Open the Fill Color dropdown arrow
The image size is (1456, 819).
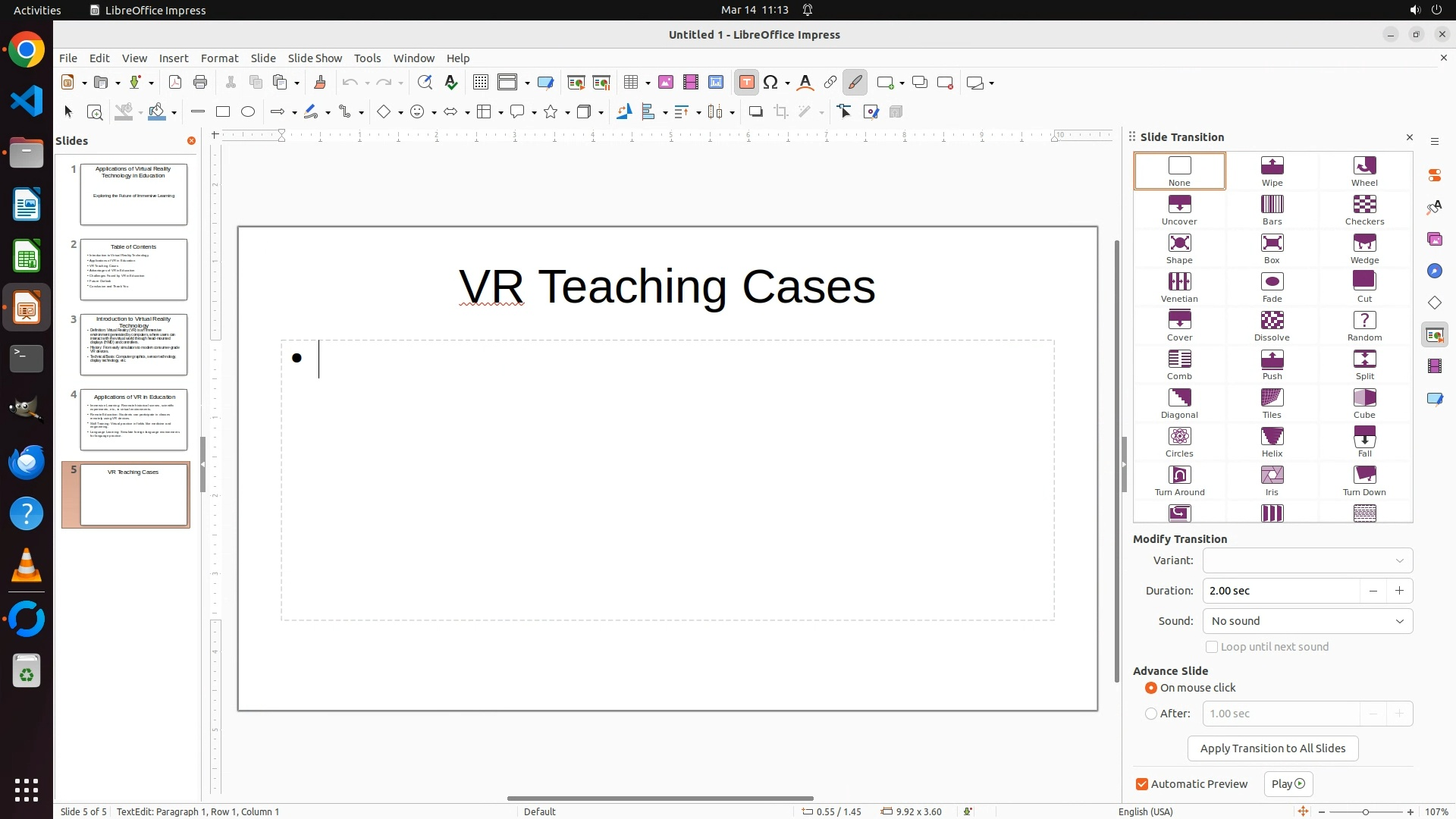[174, 113]
